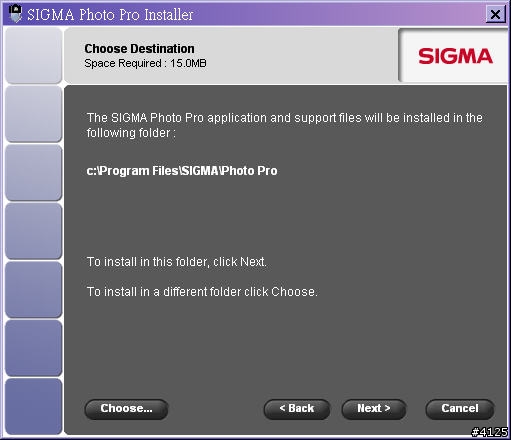This screenshot has height=440, width=511.
Task: Close the SIGMA Photo Pro Installer window
Action: click(495, 14)
